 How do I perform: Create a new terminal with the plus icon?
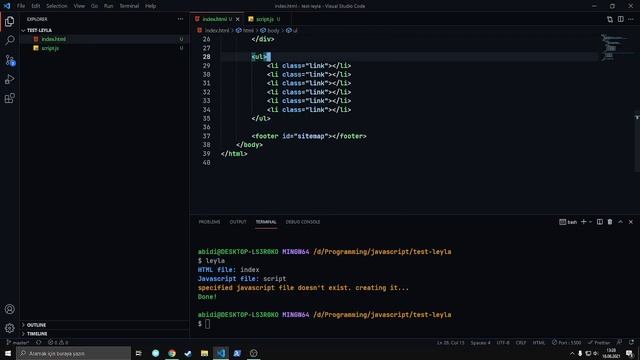pyautogui.click(x=583, y=222)
